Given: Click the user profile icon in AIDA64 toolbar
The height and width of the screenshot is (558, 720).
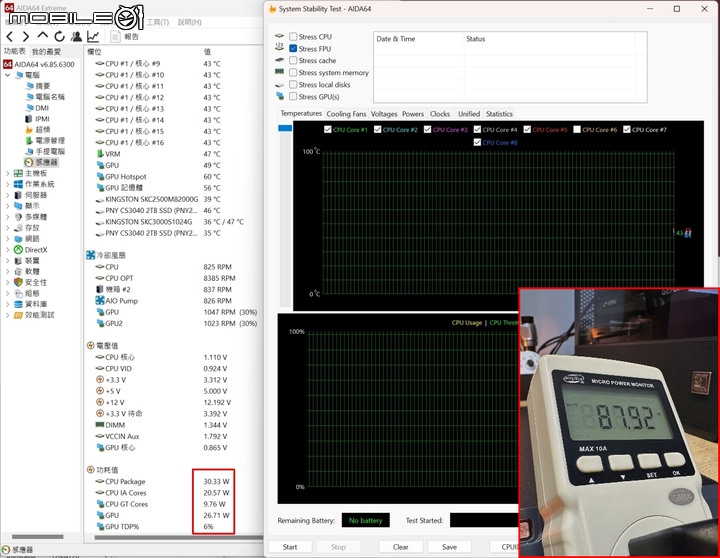Looking at the screenshot, I should coord(77,36).
